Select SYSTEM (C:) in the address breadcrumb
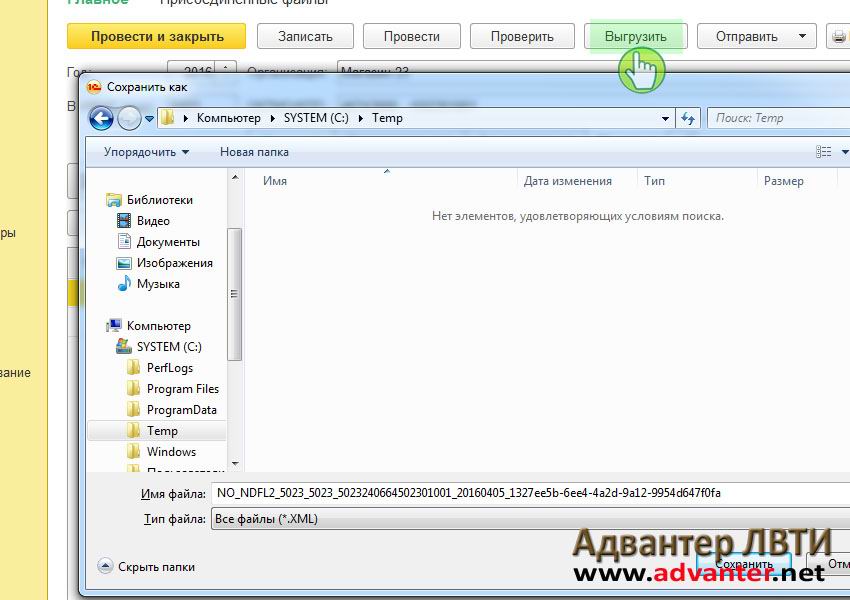Image resolution: width=850 pixels, height=600 pixels. click(316, 118)
